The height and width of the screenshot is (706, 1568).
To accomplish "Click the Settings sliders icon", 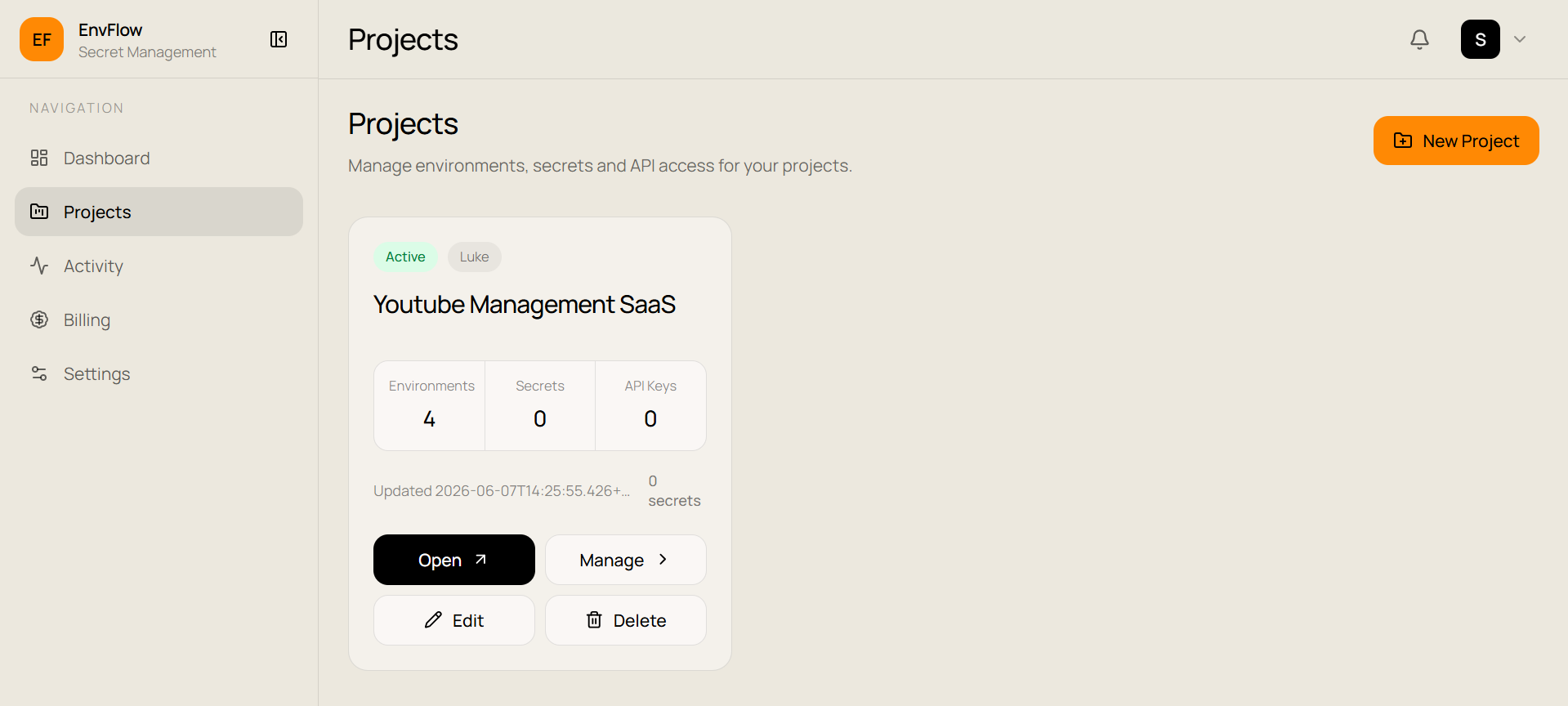I will 39,373.
